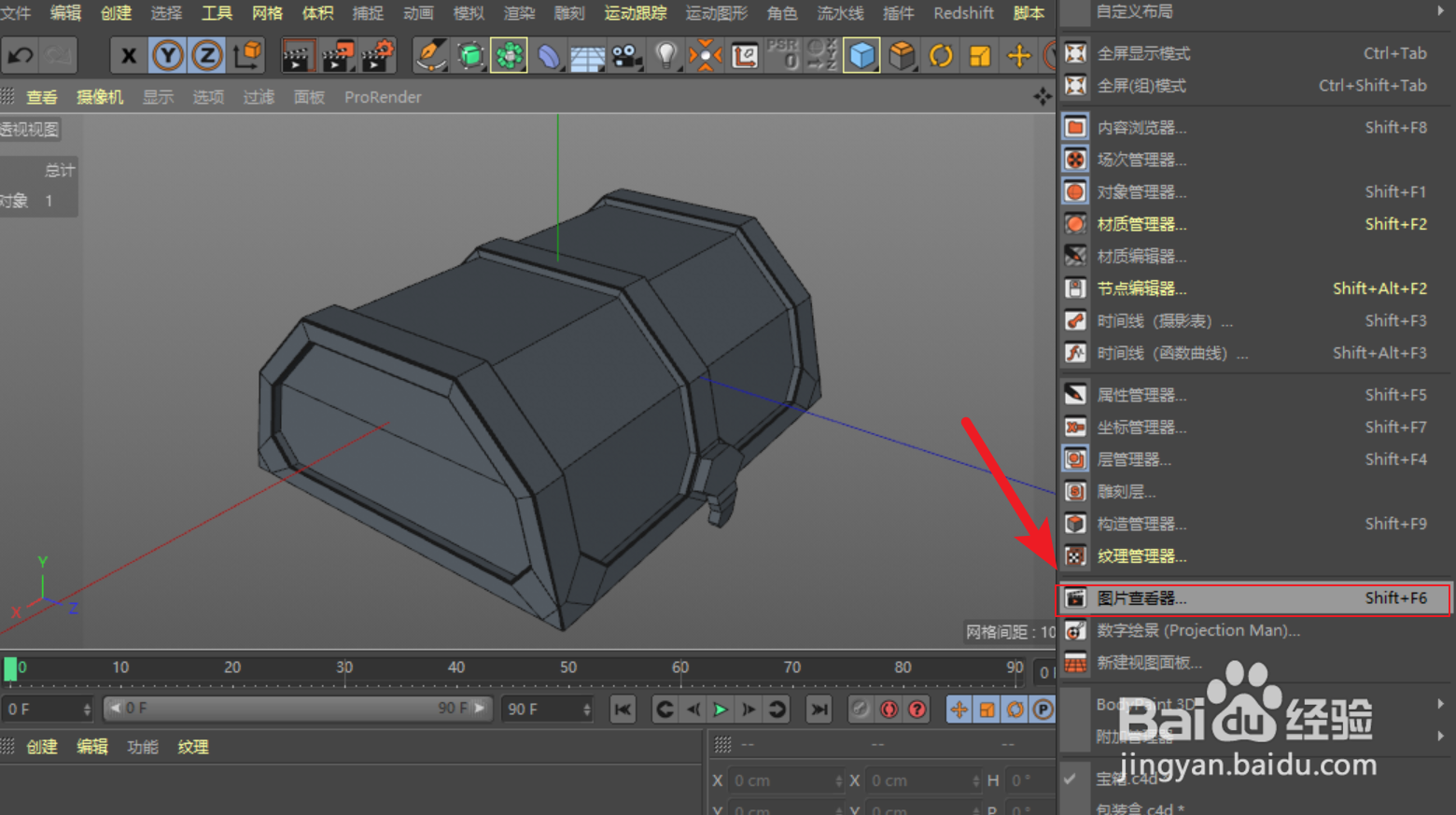Open 摄像机 viewport menu

click(x=100, y=97)
